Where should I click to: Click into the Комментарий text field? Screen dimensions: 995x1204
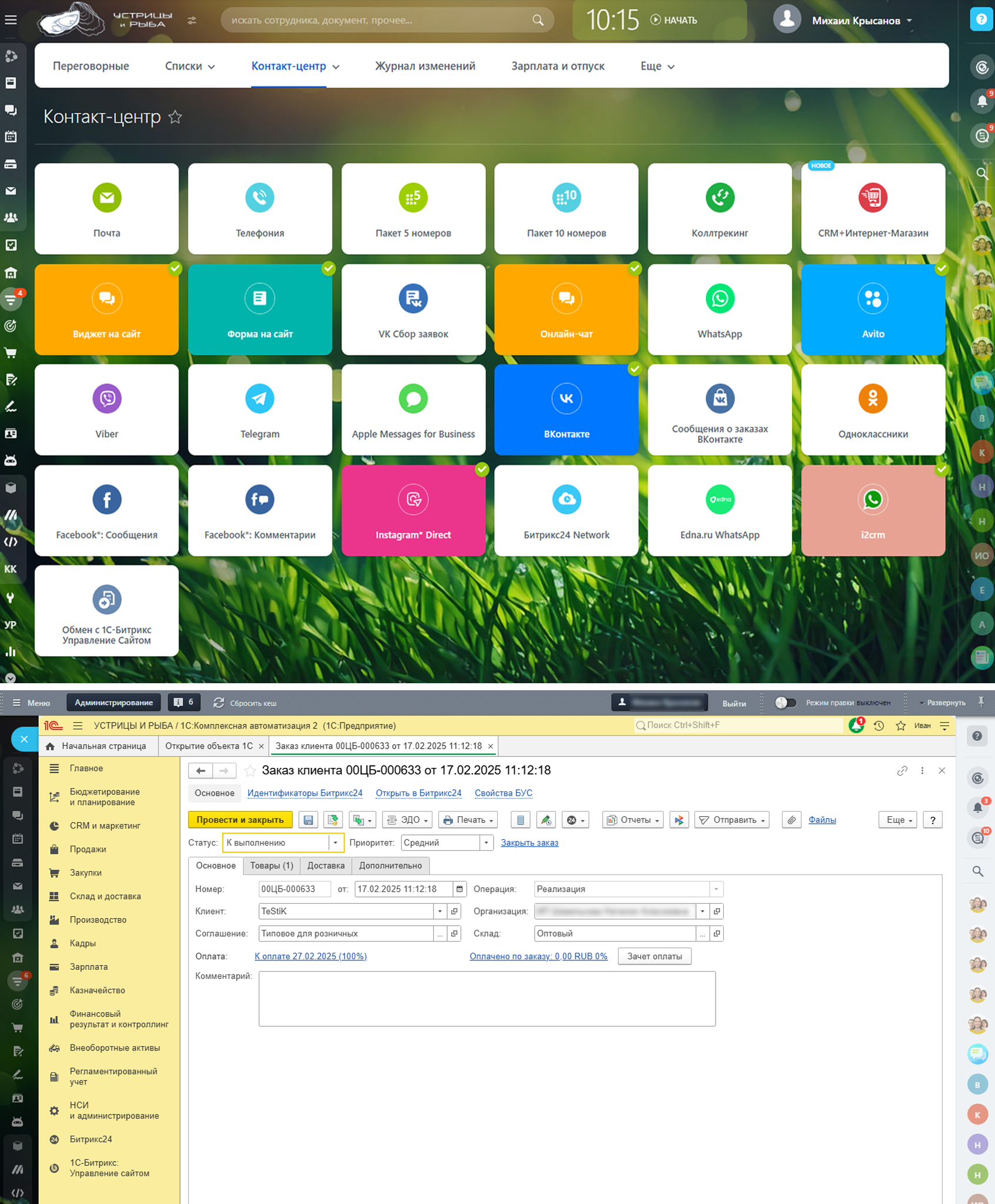(x=487, y=998)
